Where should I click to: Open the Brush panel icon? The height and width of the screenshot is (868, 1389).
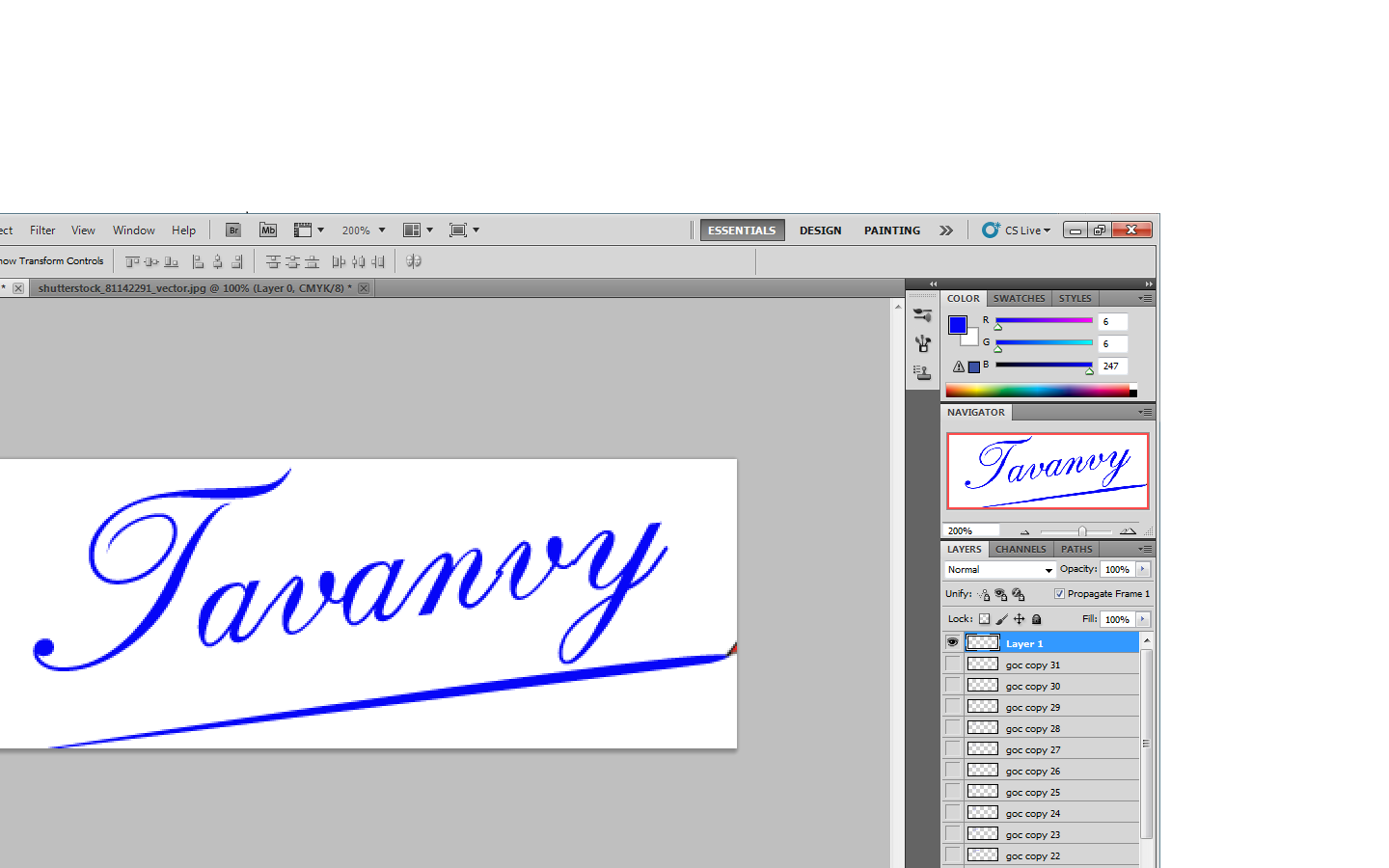point(923,343)
